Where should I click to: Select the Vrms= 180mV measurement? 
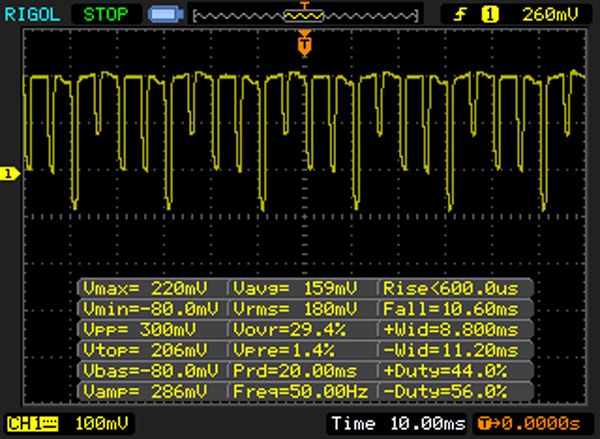click(295, 309)
